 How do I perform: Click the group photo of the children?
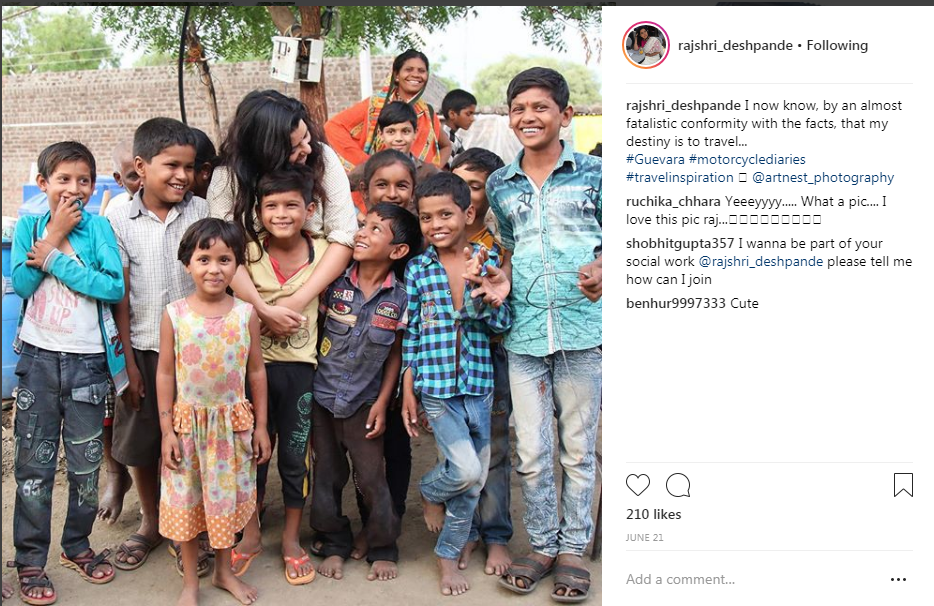pyautogui.click(x=301, y=306)
